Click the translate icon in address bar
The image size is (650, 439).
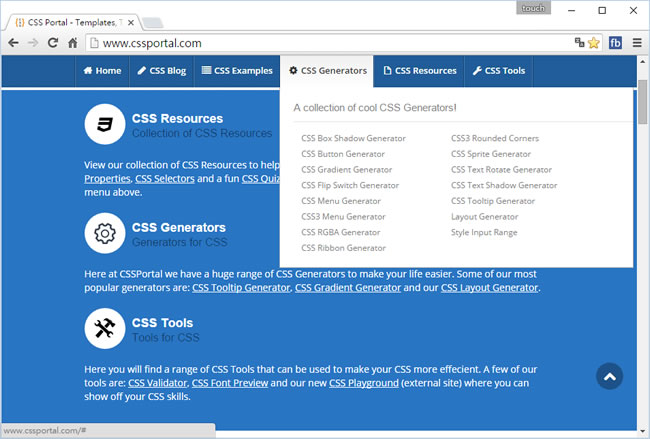(579, 43)
